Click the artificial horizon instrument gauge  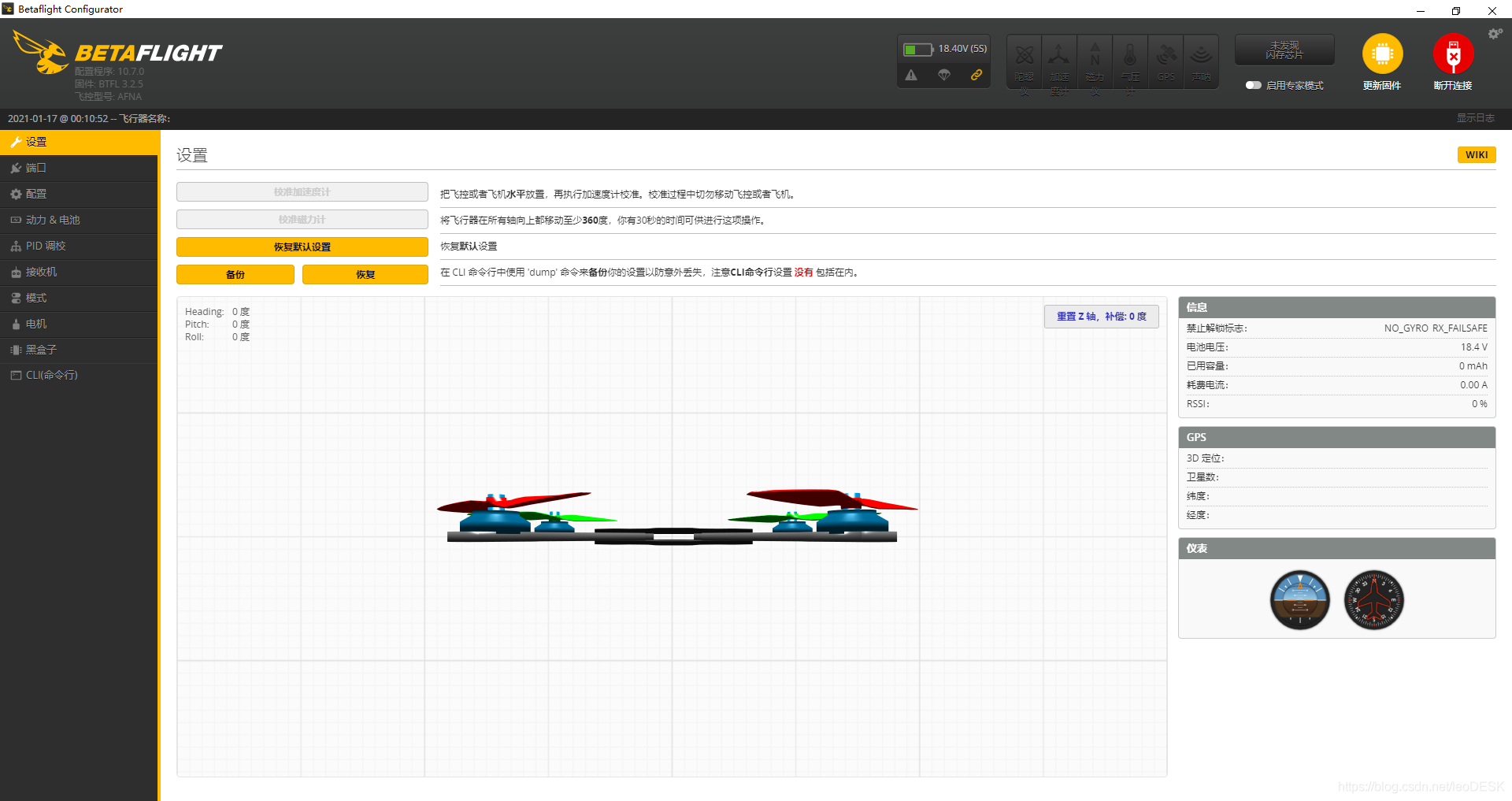1299,600
